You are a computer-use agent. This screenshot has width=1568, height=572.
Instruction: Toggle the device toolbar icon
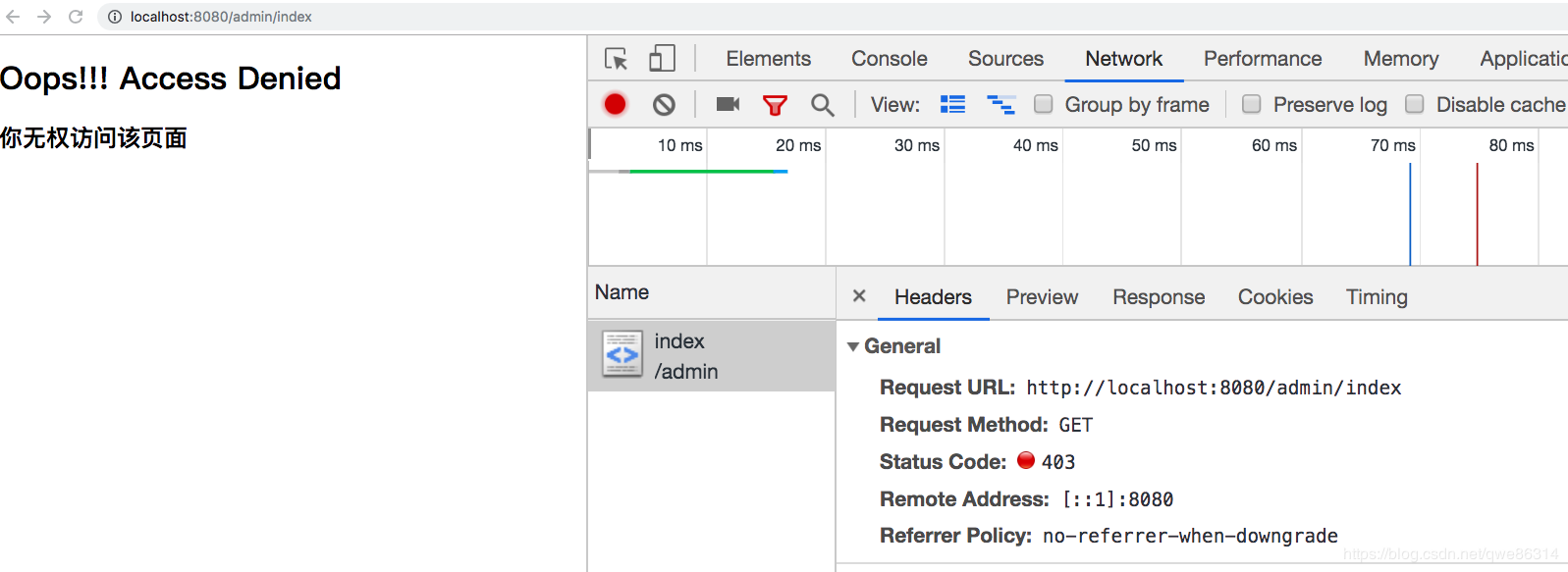[x=662, y=59]
